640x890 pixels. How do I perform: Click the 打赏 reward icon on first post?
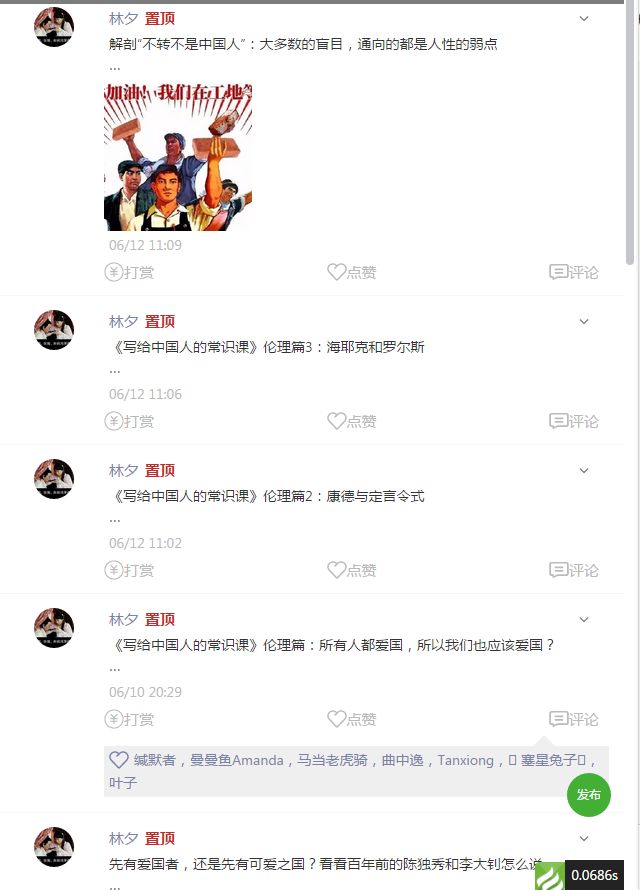tap(129, 272)
